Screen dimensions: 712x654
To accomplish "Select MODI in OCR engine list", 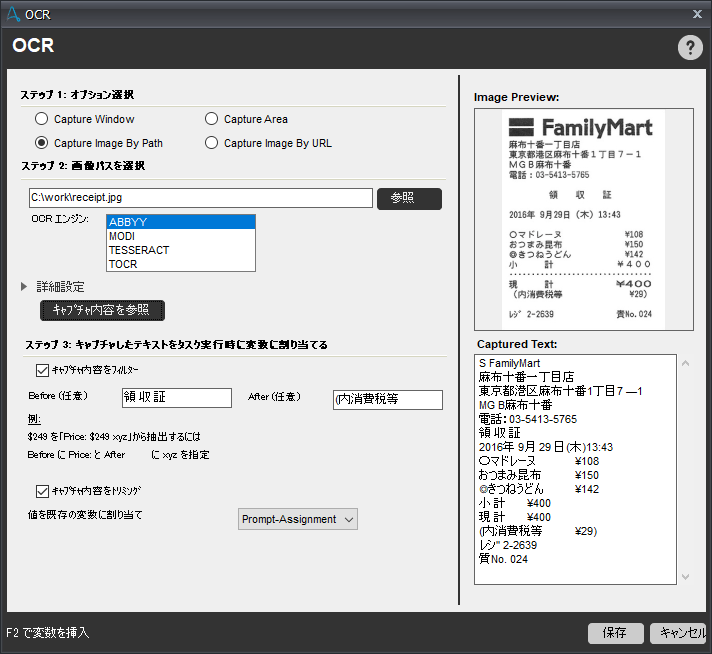I will click(x=180, y=236).
